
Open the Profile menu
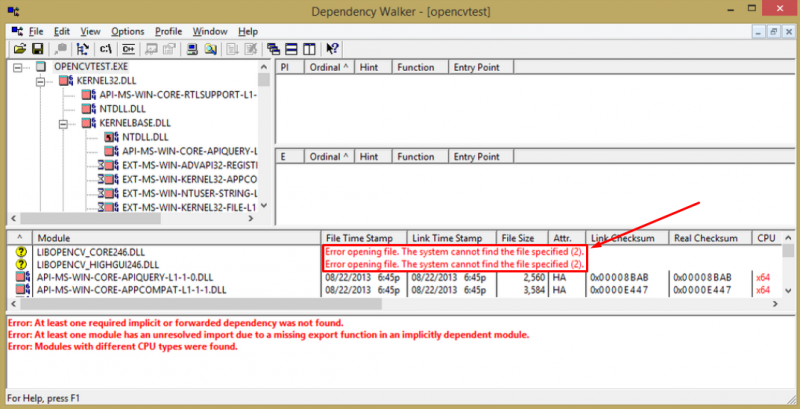[168, 31]
